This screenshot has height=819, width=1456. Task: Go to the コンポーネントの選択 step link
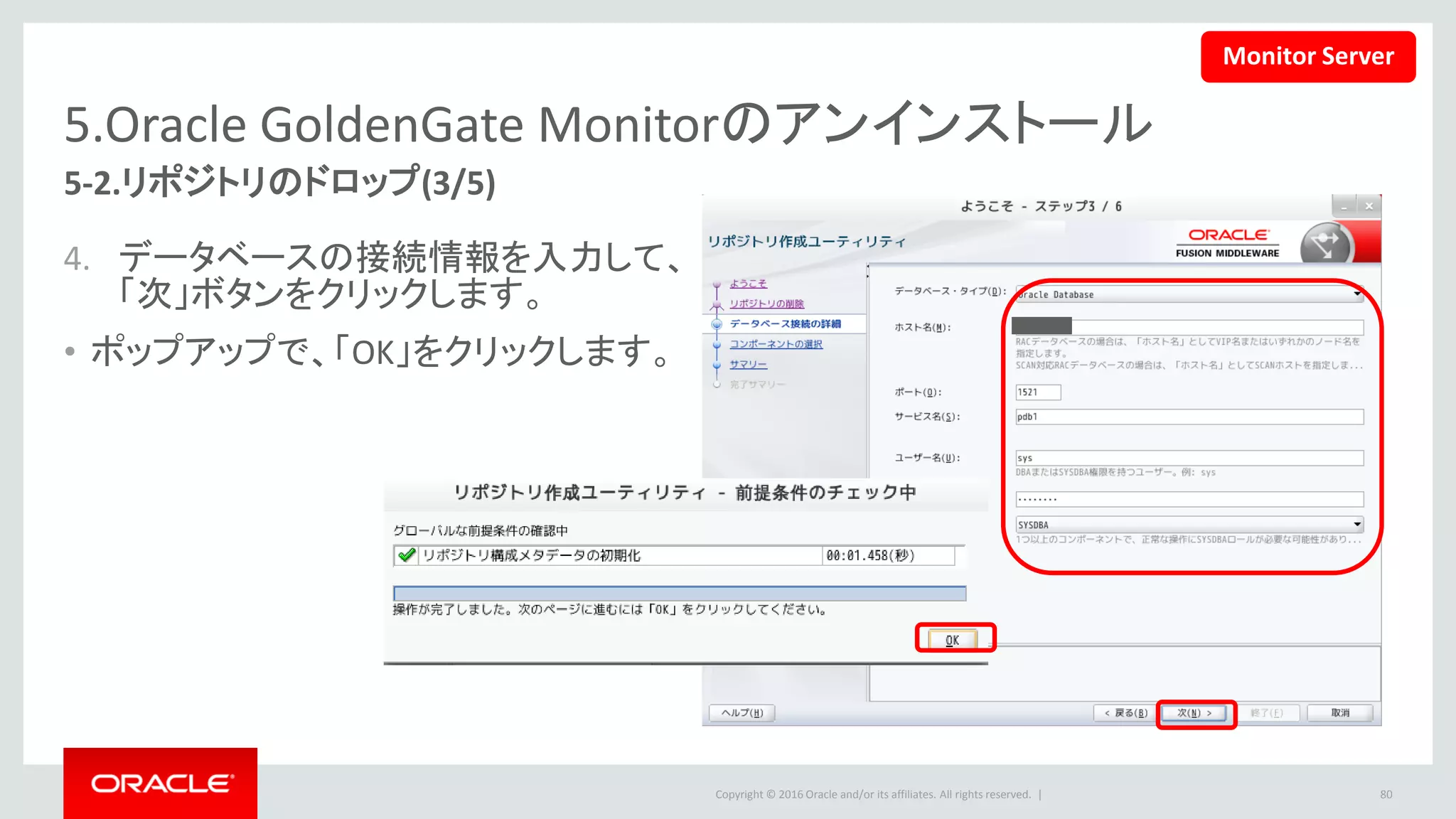pyautogui.click(x=776, y=344)
